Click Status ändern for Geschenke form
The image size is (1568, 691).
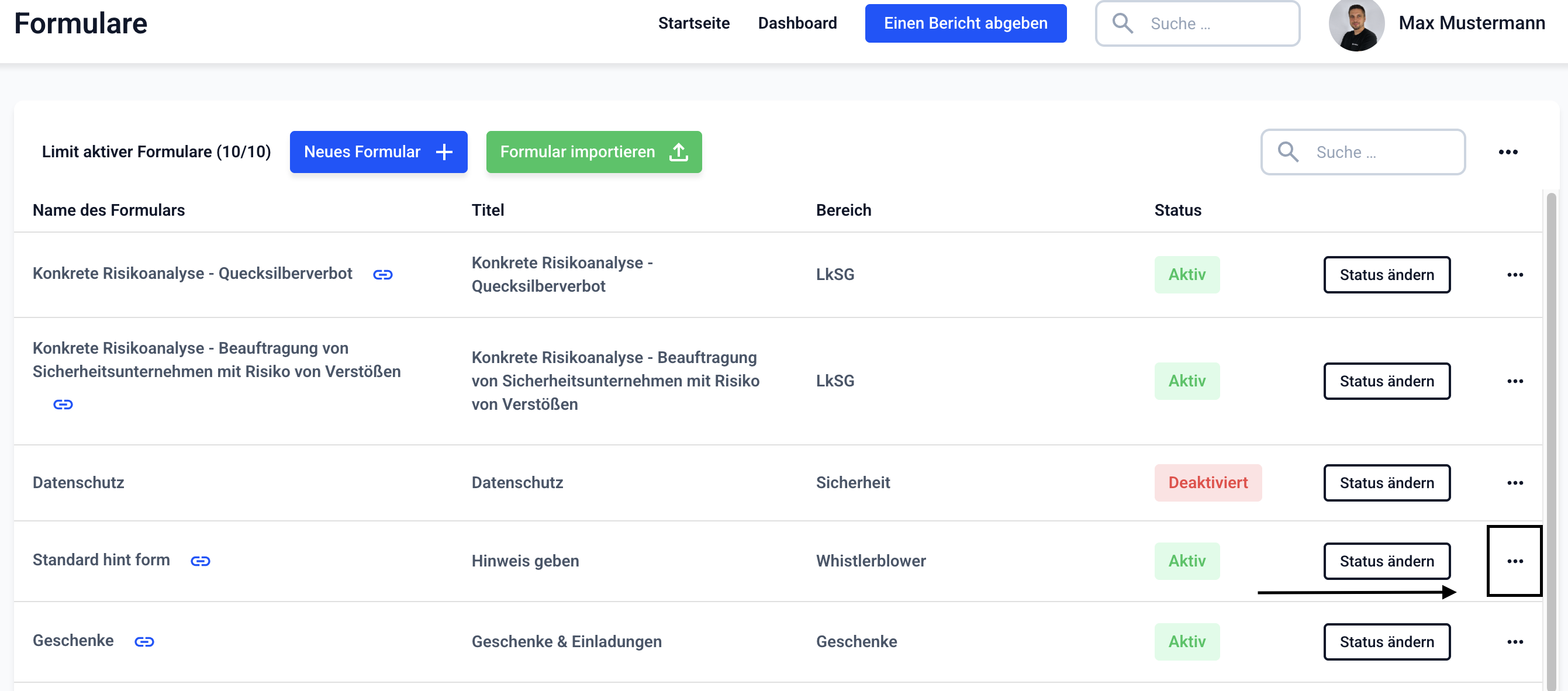tap(1386, 642)
